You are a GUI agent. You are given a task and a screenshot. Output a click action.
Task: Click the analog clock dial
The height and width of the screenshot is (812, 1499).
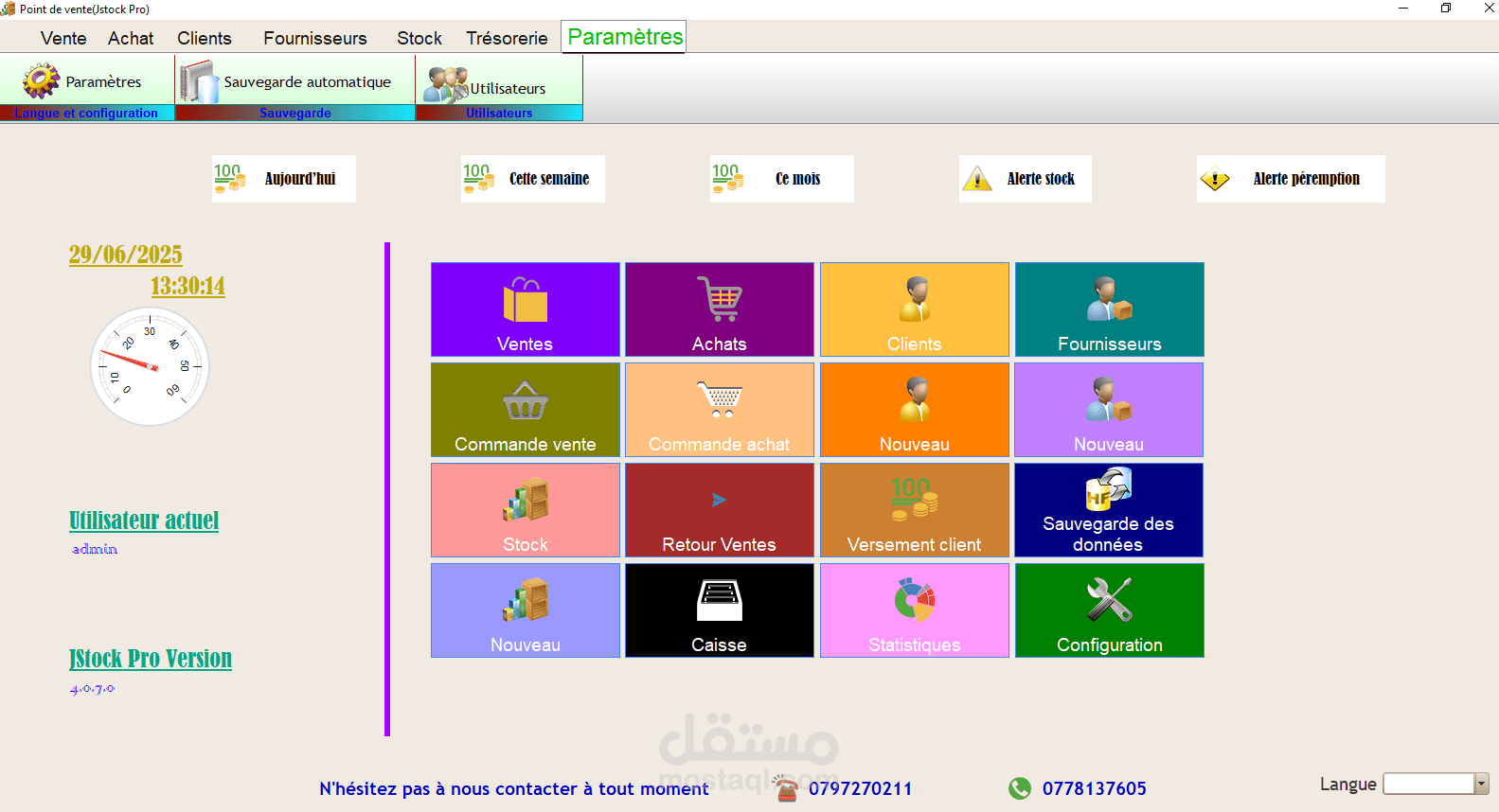[x=150, y=366]
